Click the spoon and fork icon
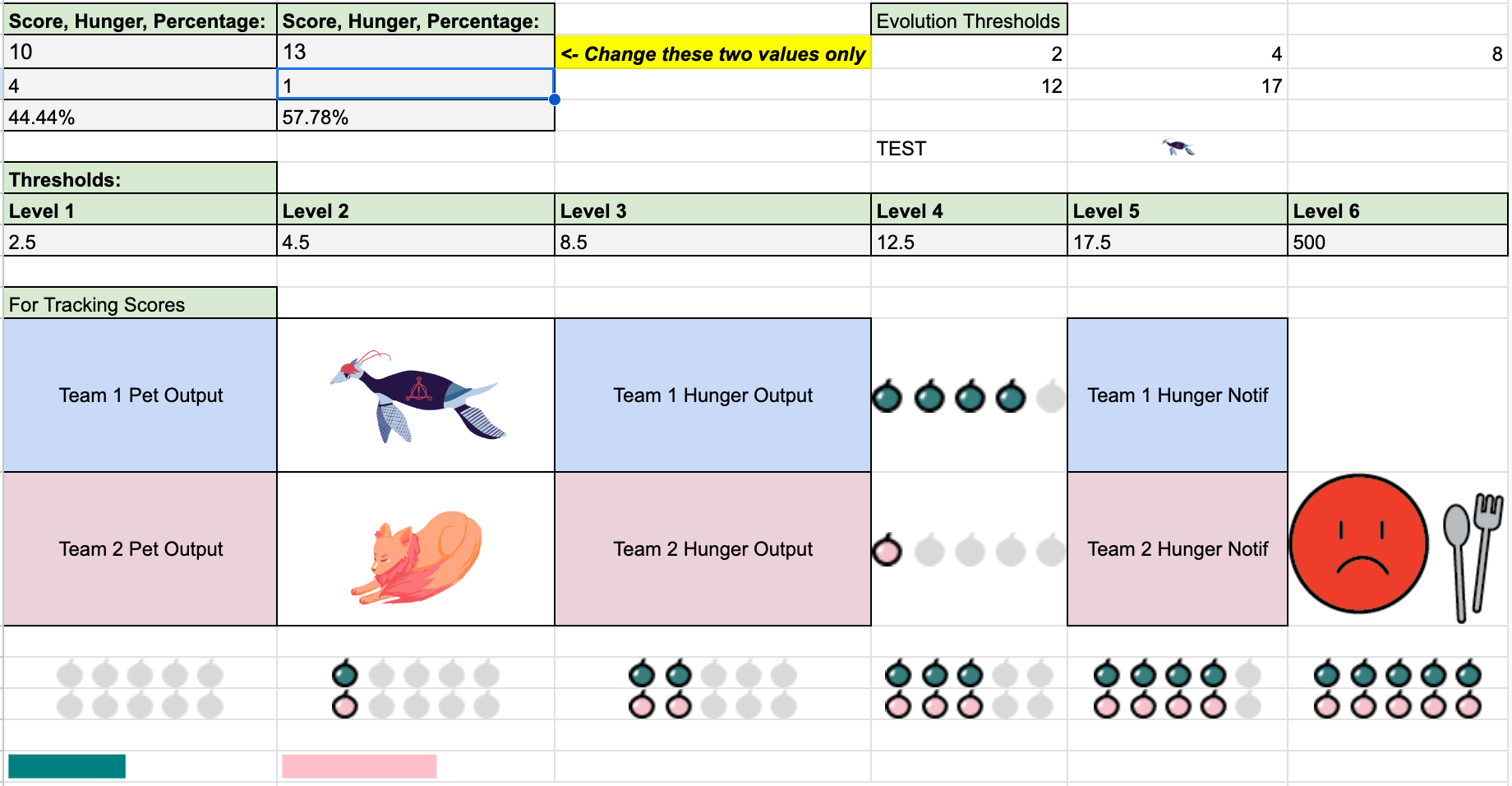Screen dimensions: 1512x786 [x=1473, y=557]
